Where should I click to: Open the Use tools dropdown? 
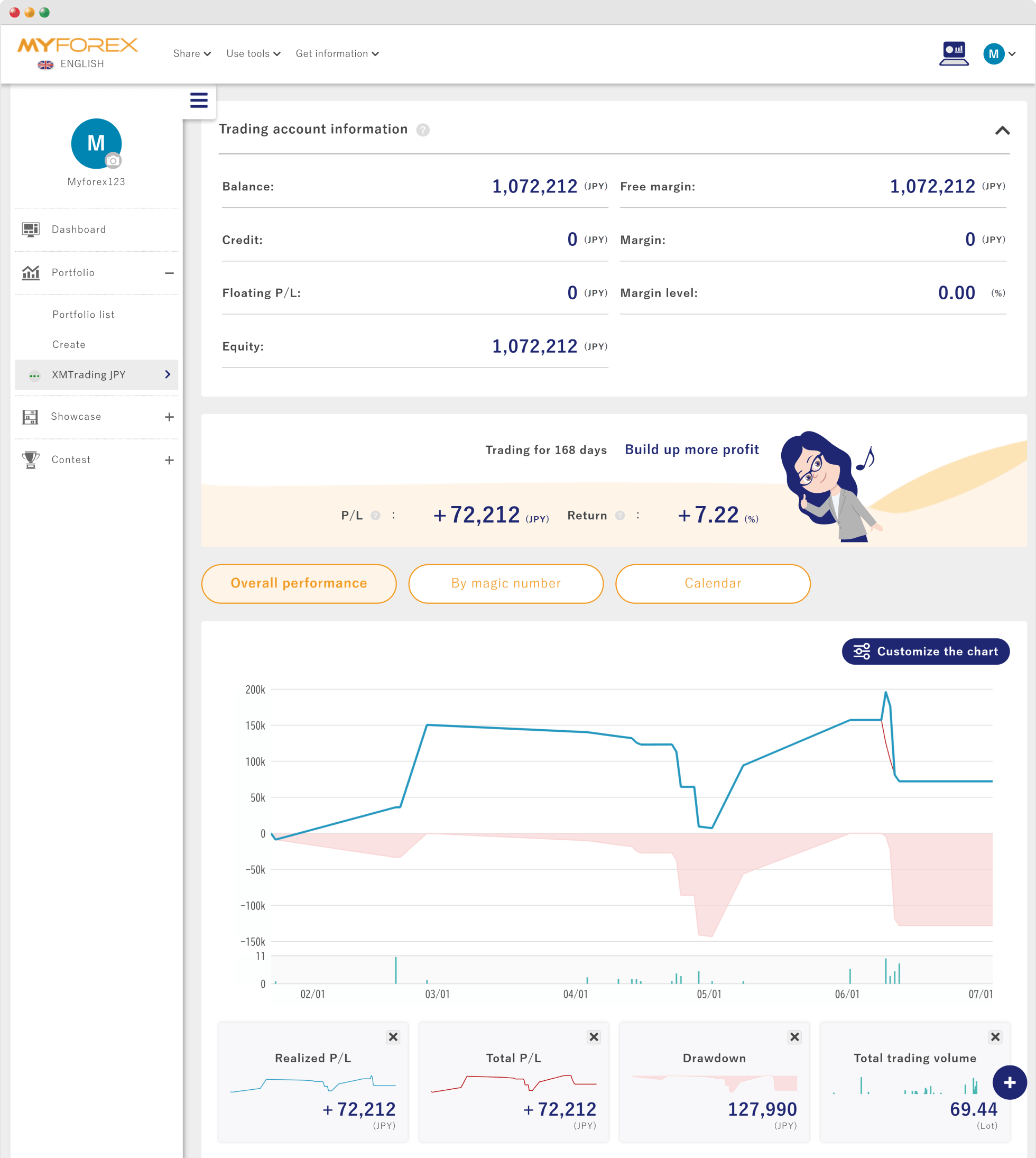click(x=253, y=53)
